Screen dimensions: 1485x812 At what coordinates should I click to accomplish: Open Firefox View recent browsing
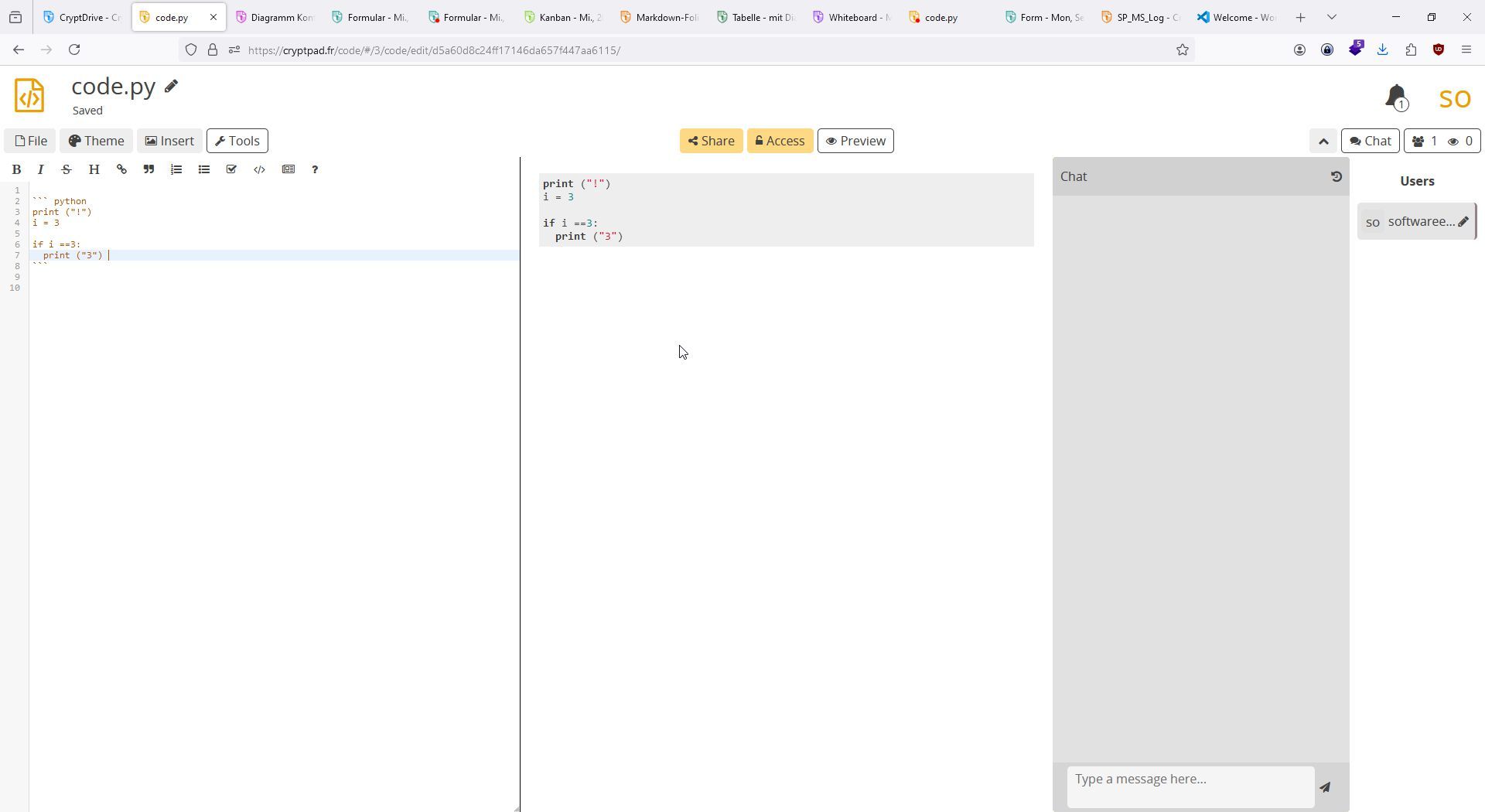point(15,17)
